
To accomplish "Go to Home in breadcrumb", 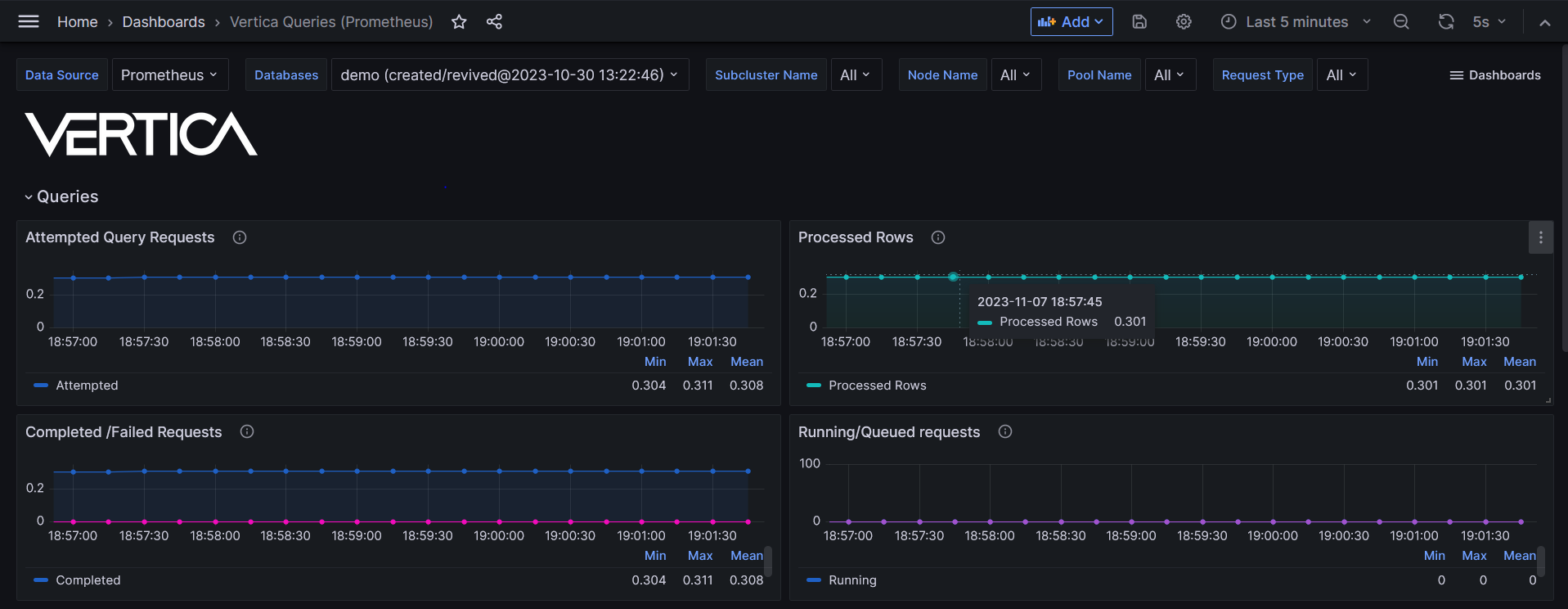I will [77, 22].
